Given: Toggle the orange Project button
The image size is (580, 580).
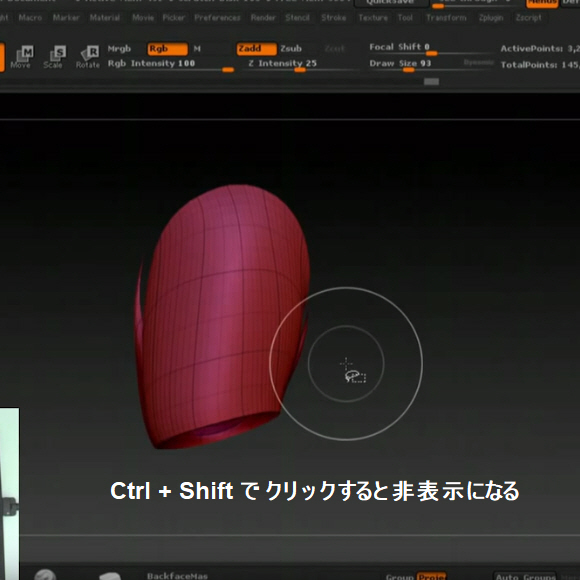Looking at the screenshot, I should (431, 576).
